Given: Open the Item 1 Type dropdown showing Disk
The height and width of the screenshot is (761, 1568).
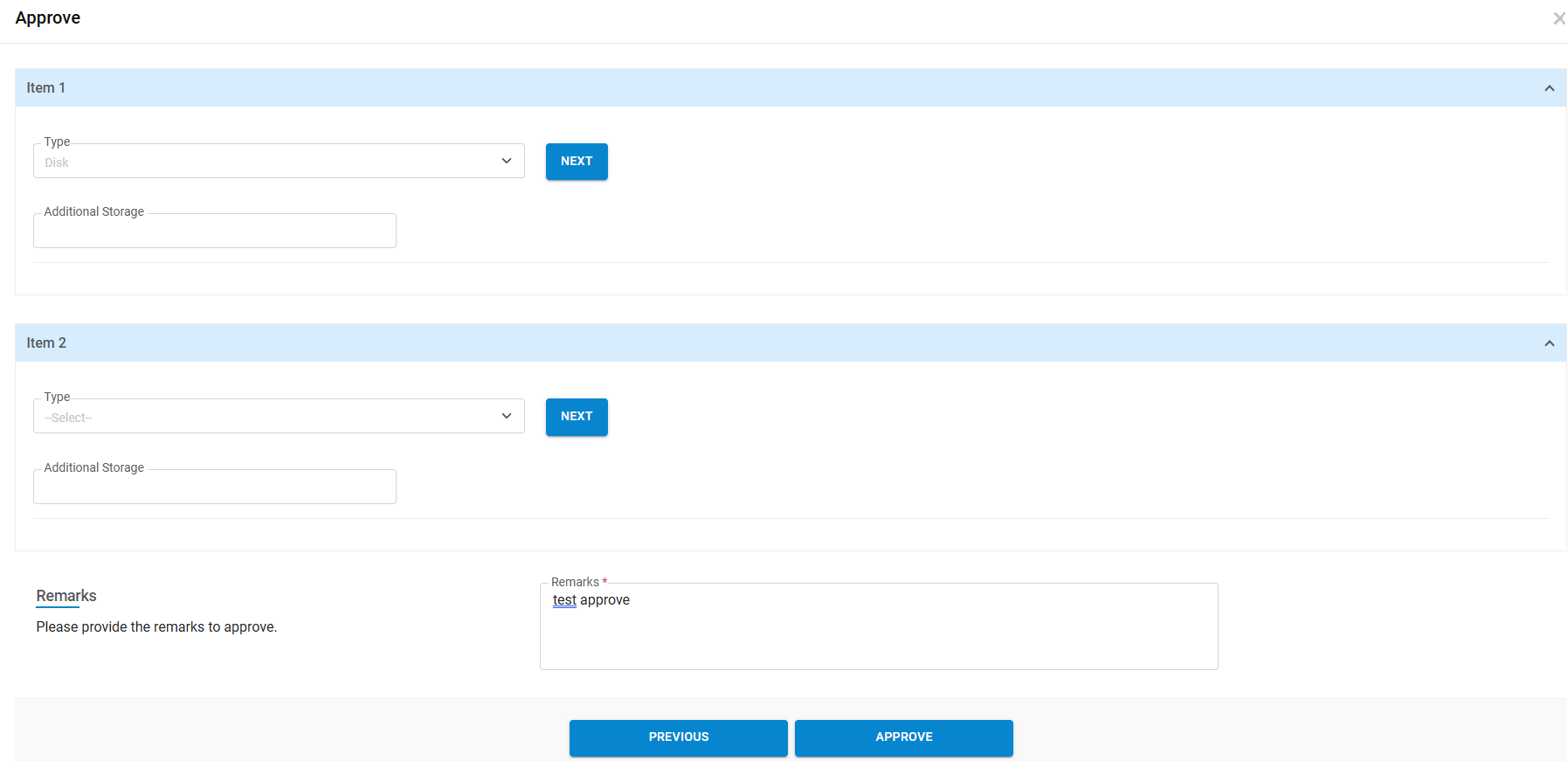Looking at the screenshot, I should pos(279,161).
